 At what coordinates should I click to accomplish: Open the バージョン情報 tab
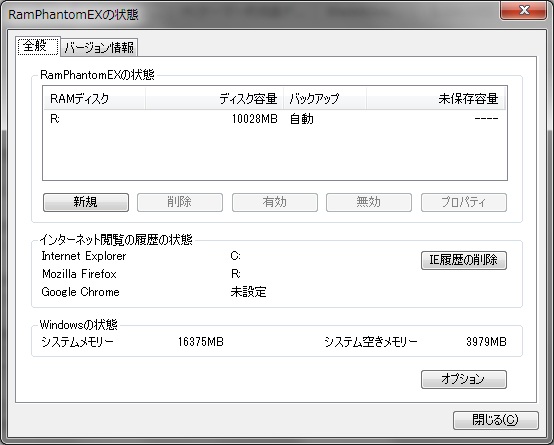pyautogui.click(x=99, y=47)
